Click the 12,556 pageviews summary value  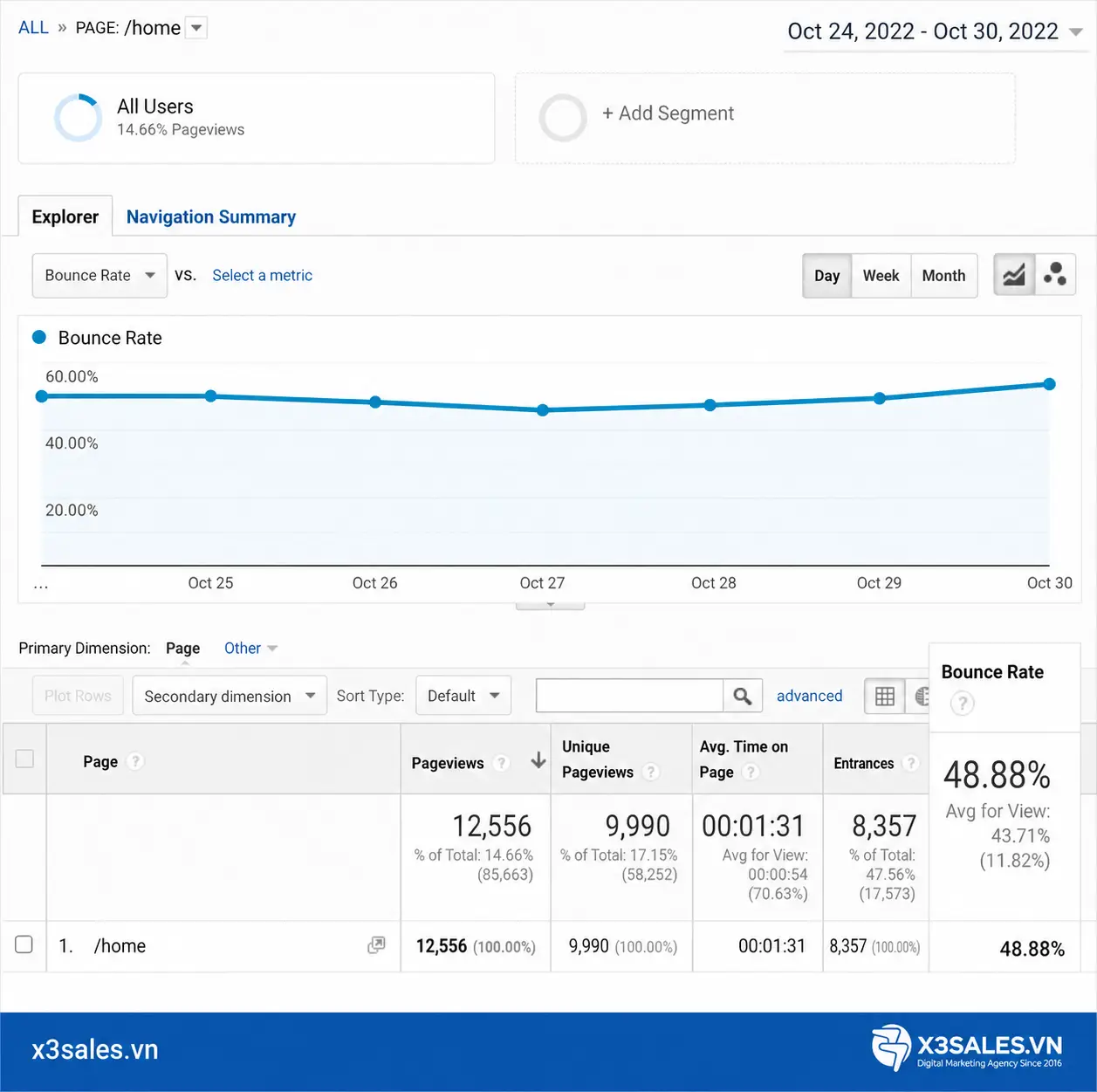point(491,826)
